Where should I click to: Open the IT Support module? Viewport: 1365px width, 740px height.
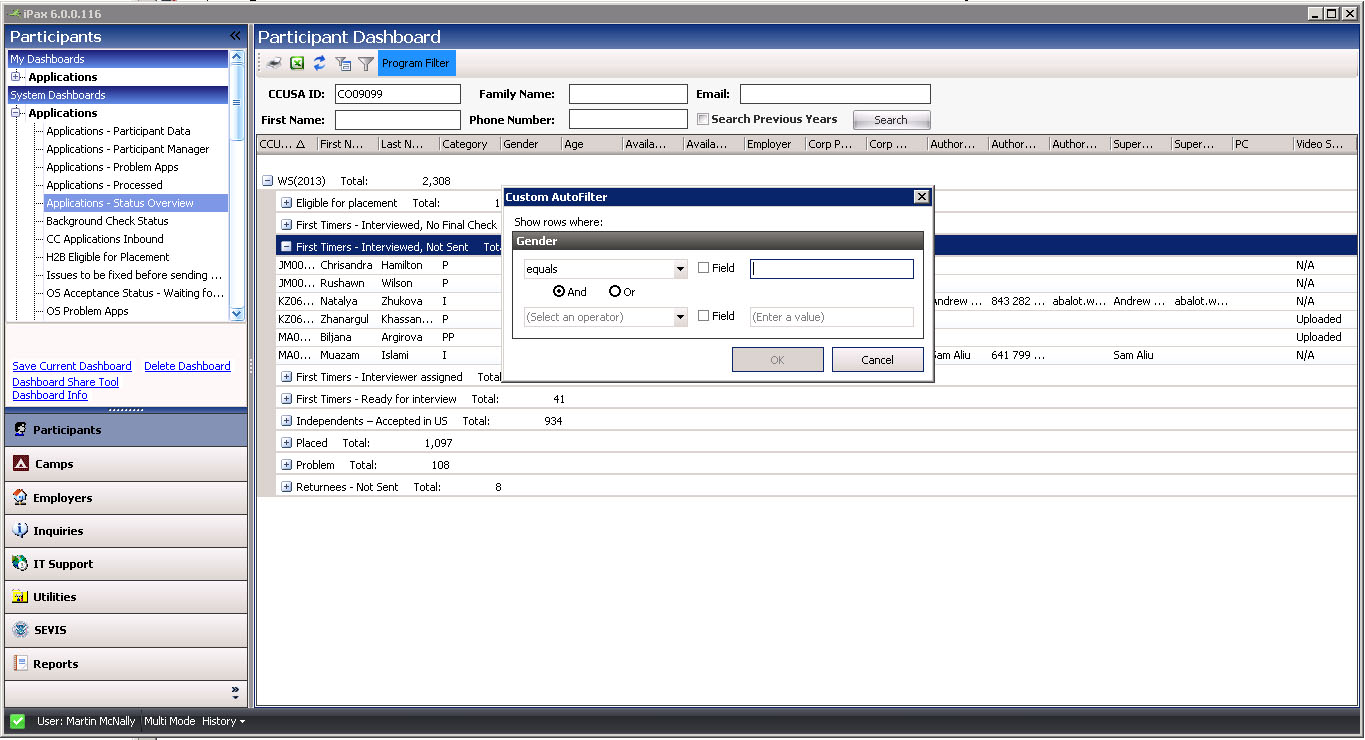click(x=62, y=564)
